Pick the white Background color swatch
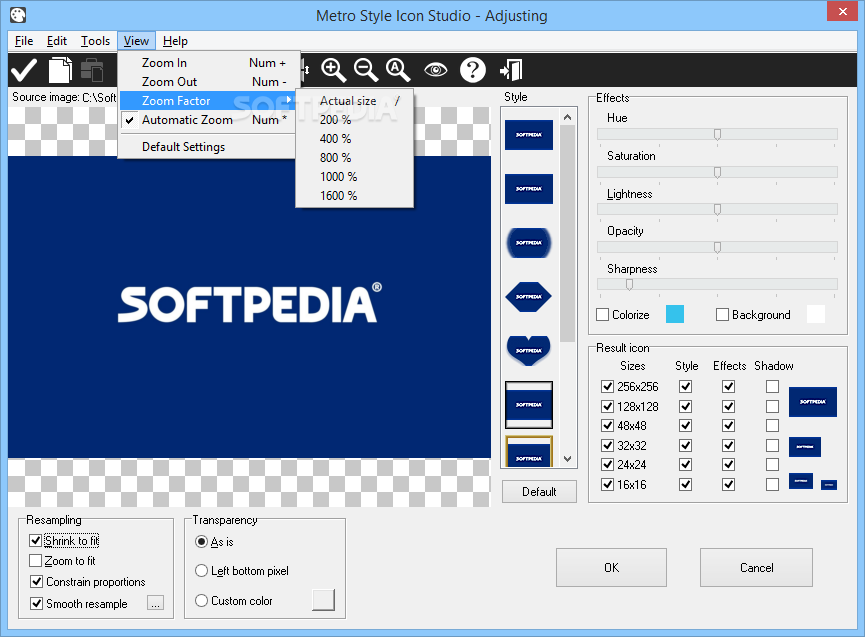The height and width of the screenshot is (637, 865). point(816,314)
